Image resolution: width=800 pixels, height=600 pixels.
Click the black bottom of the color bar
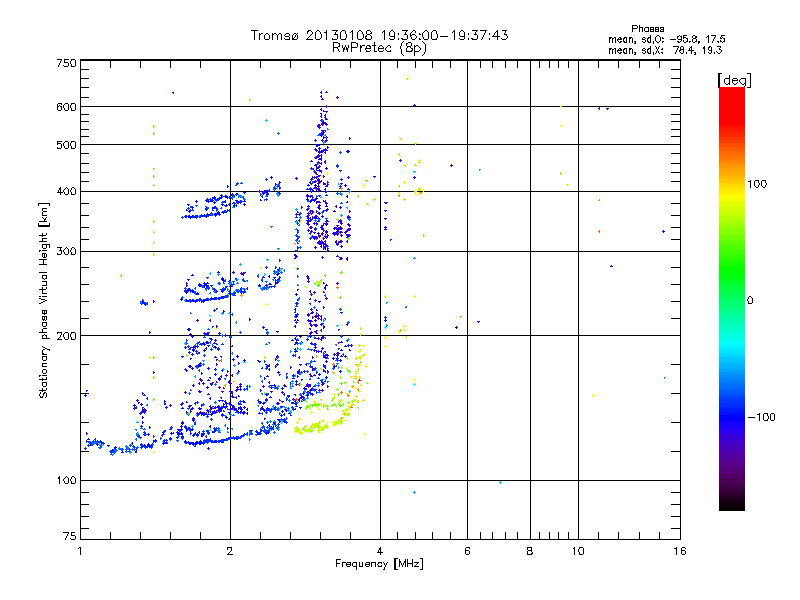click(x=731, y=505)
